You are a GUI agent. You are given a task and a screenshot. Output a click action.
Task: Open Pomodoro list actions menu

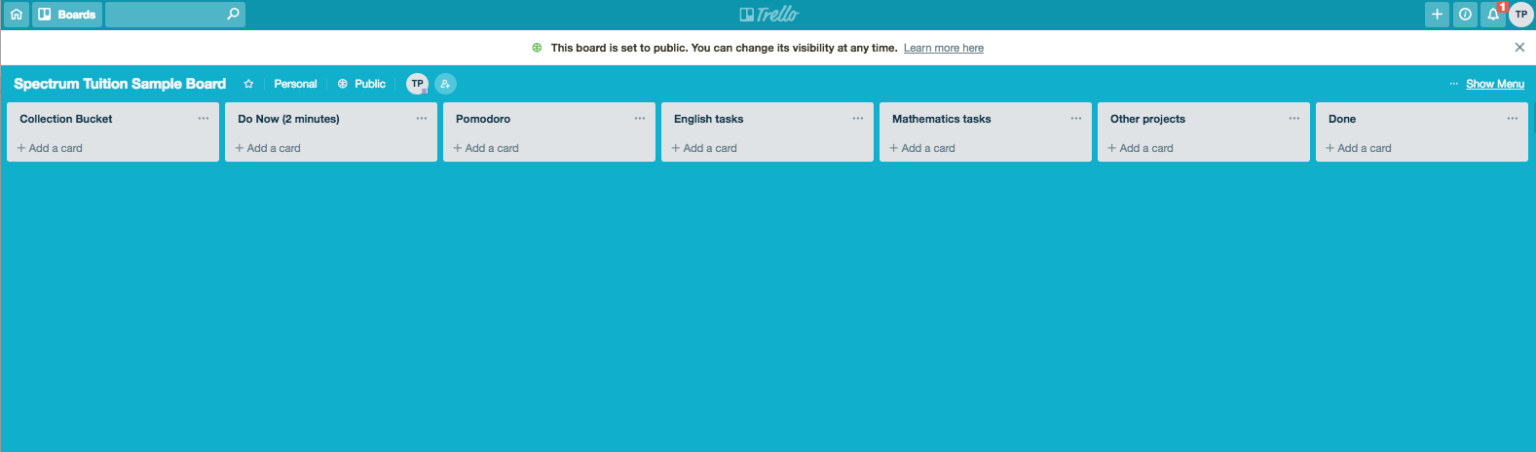[x=640, y=118]
